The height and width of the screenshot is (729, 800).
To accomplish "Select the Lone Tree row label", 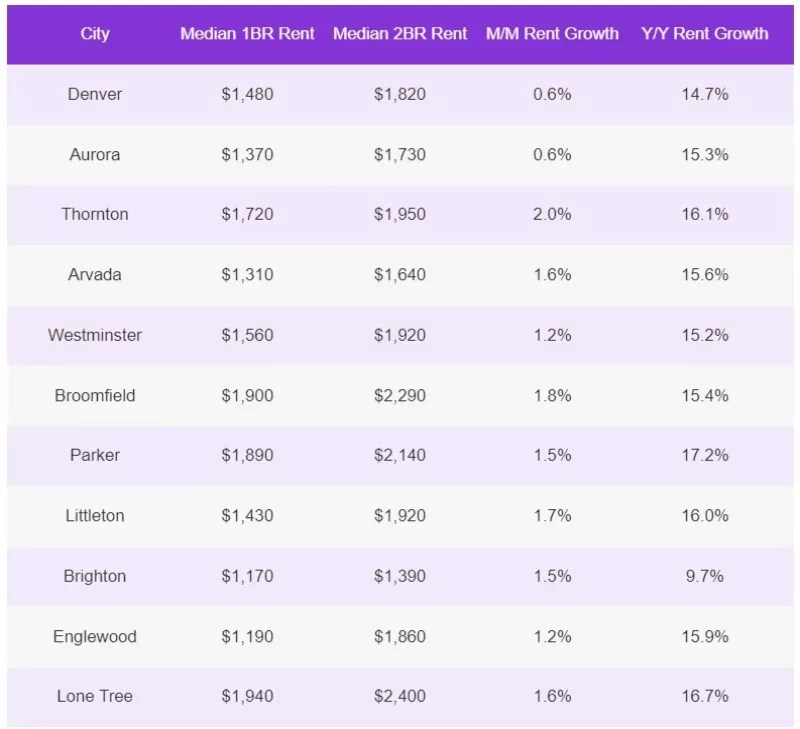I will click(x=95, y=696).
